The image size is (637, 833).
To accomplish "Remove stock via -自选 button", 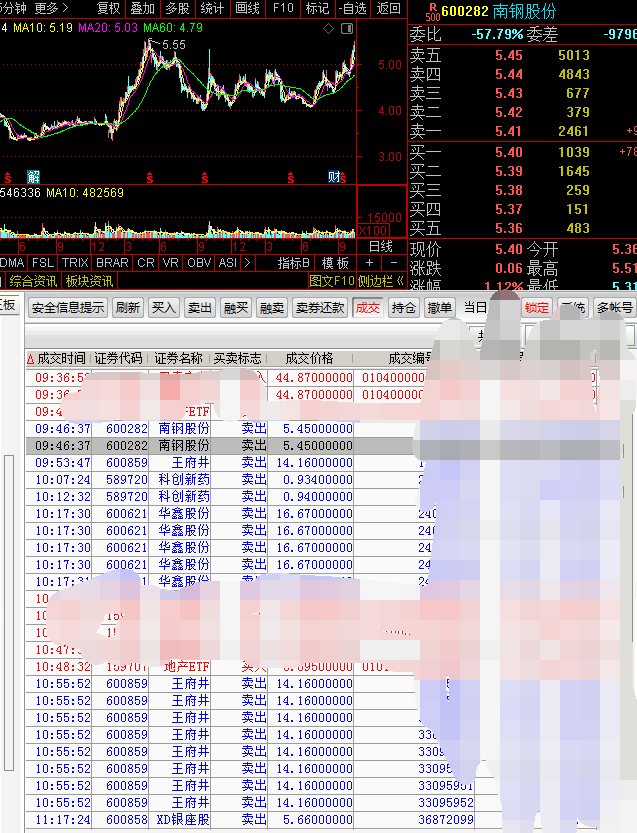I will coord(353,8).
